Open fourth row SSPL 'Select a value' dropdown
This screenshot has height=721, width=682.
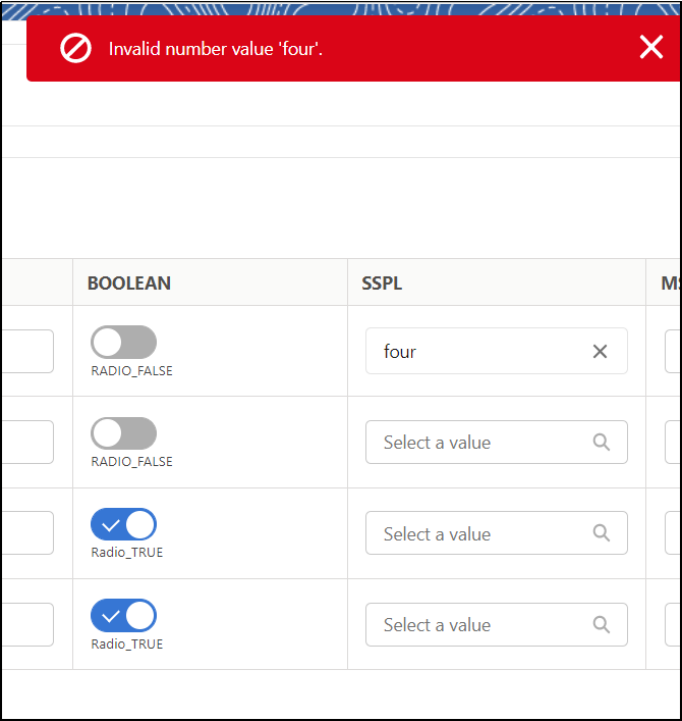pos(496,625)
